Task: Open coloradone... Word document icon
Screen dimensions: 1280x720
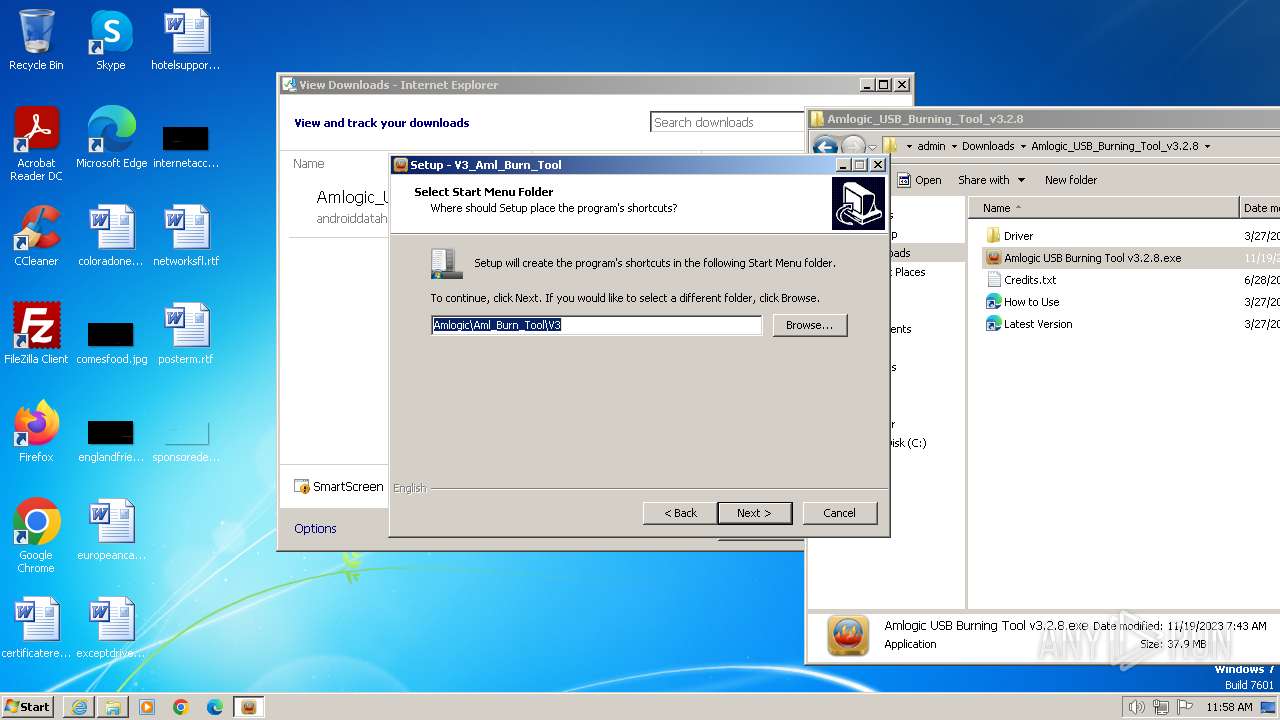Action: [x=111, y=236]
